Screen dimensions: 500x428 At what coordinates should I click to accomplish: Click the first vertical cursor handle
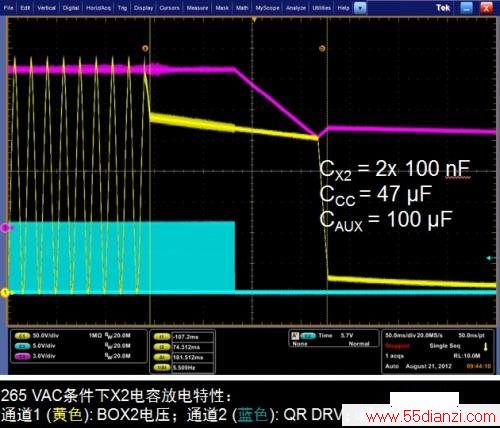tap(145, 49)
